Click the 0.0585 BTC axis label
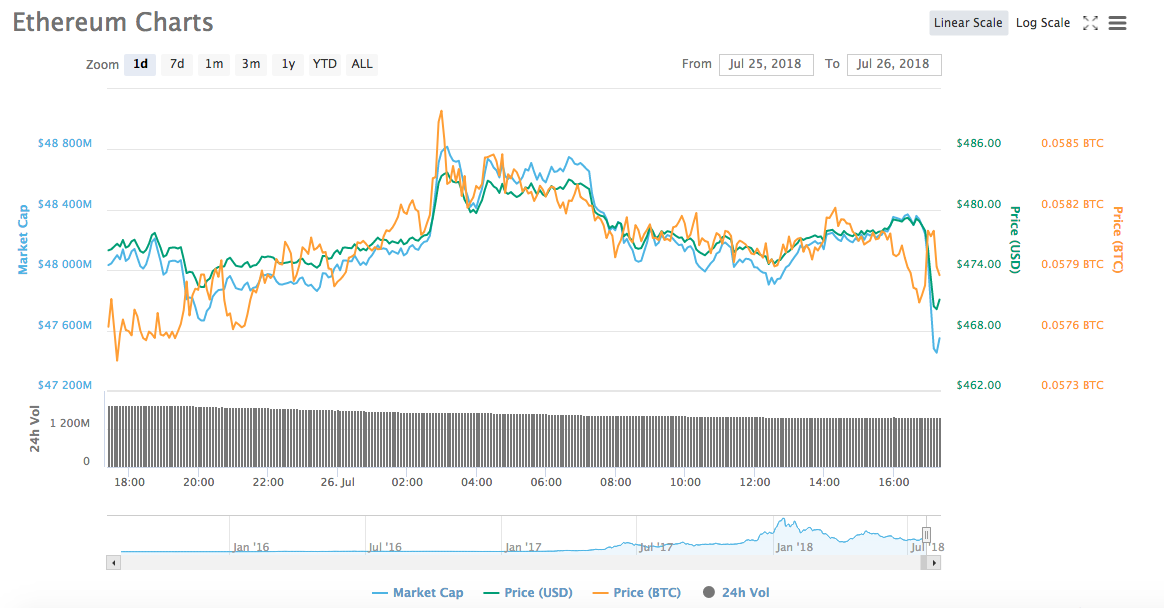This screenshot has width=1164, height=608. pos(1072,143)
